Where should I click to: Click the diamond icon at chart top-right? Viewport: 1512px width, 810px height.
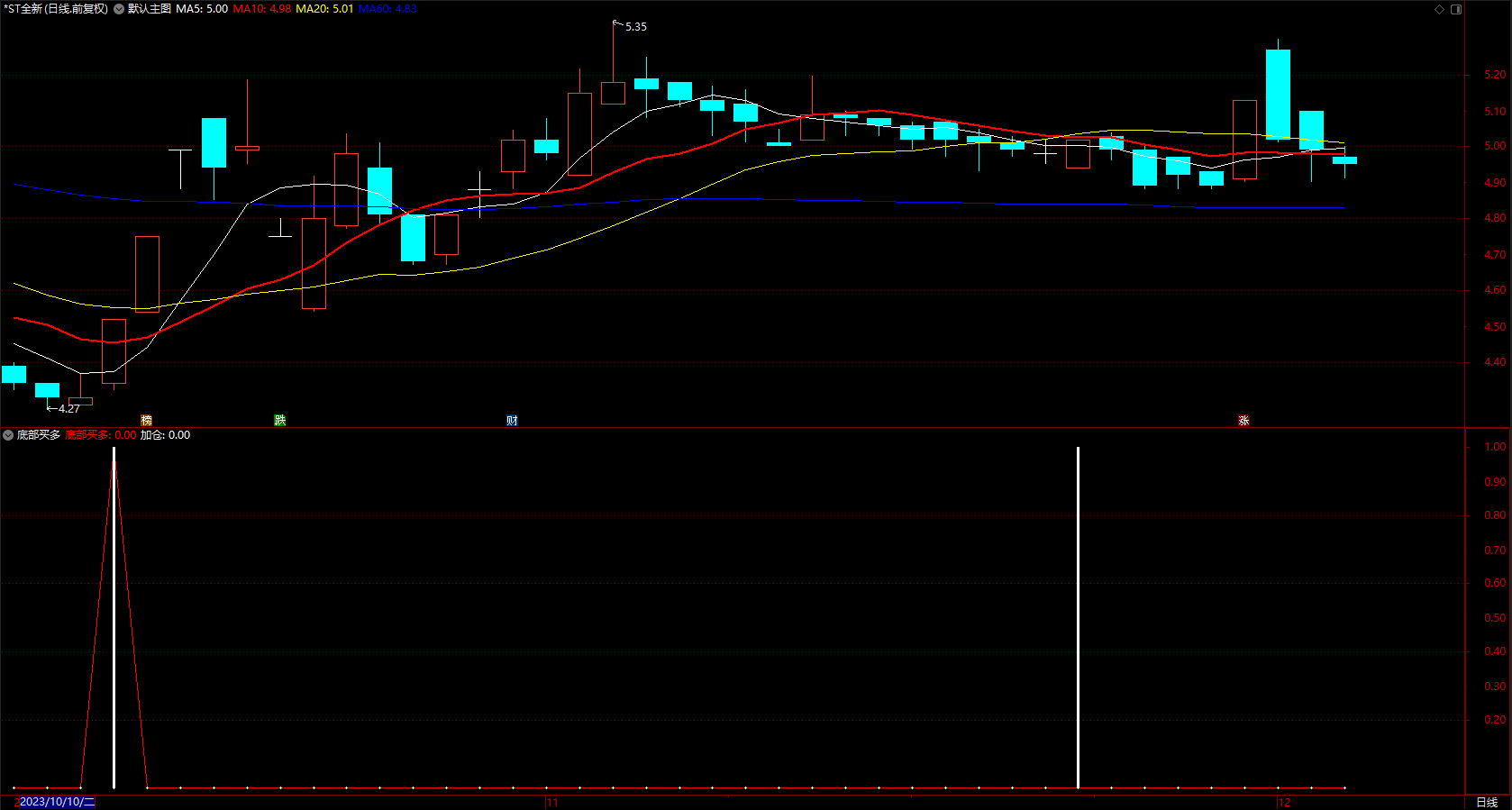click(x=1439, y=9)
